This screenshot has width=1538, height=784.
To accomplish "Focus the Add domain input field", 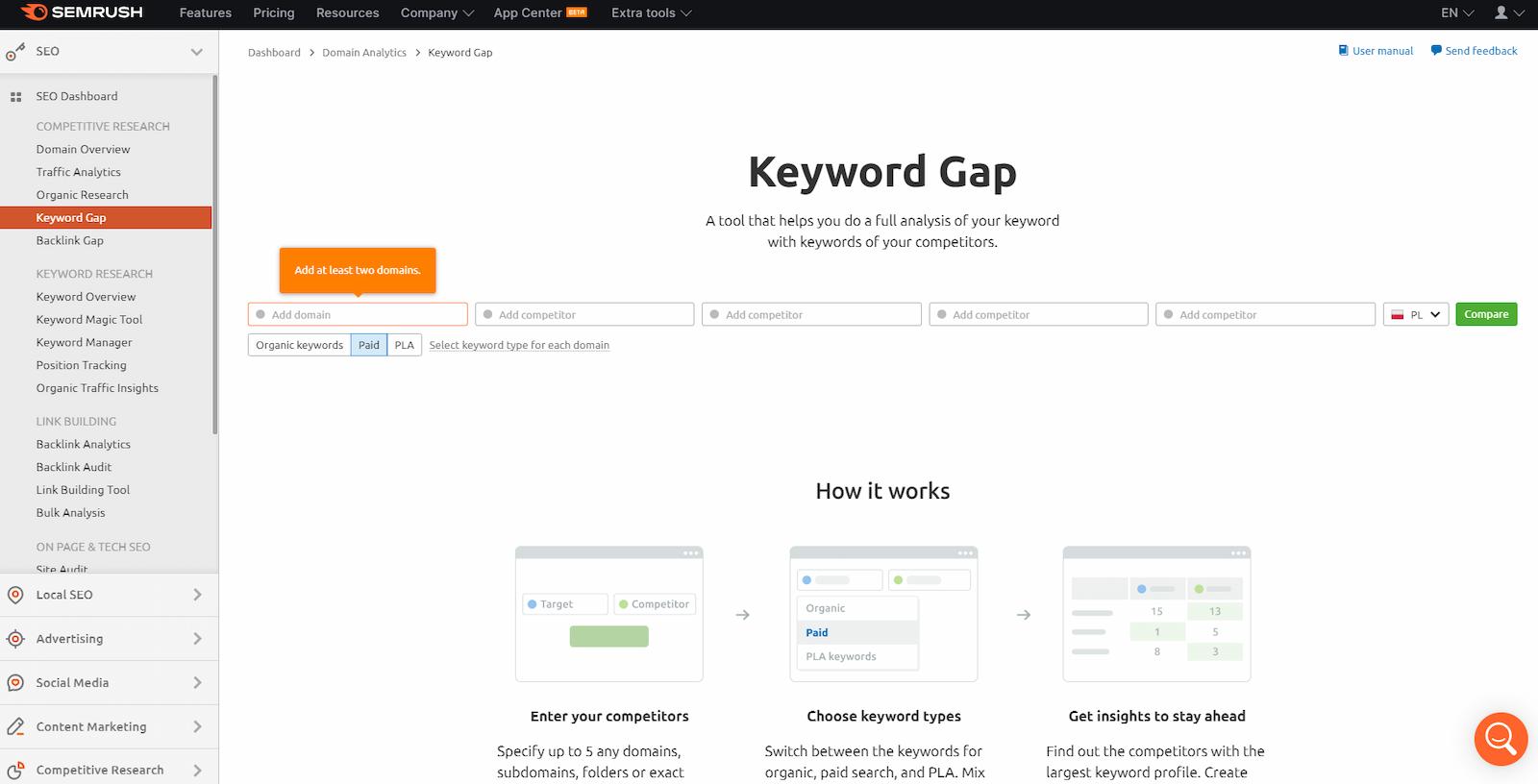I will 358,314.
